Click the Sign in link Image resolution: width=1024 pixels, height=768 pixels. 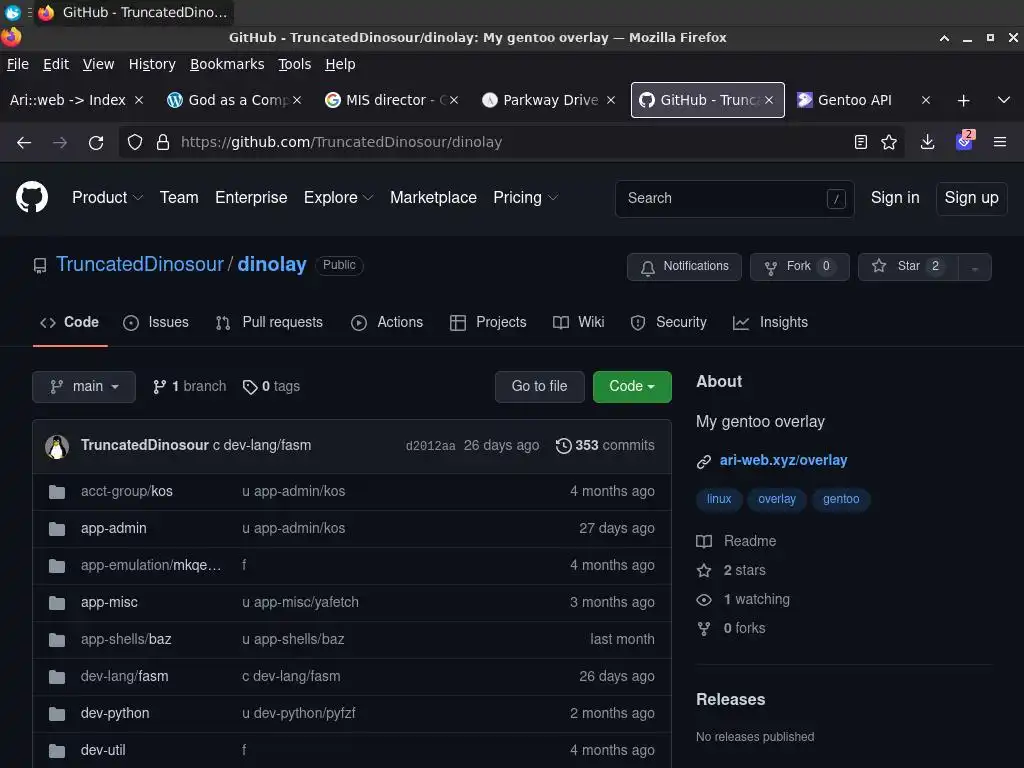coord(895,198)
